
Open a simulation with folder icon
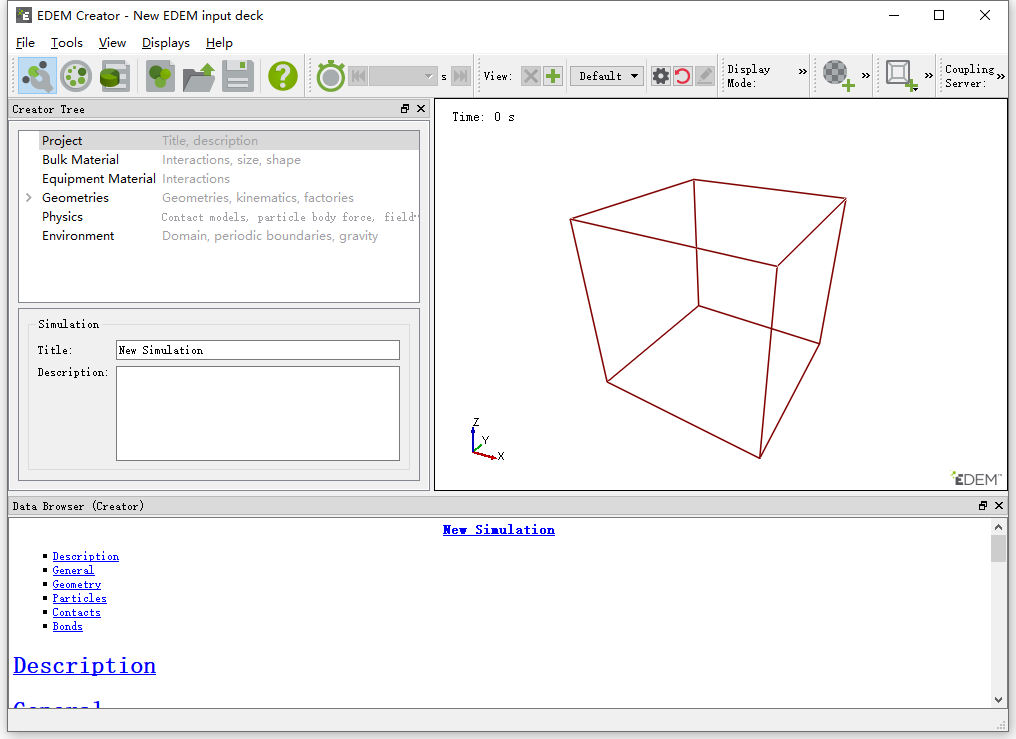[x=199, y=76]
